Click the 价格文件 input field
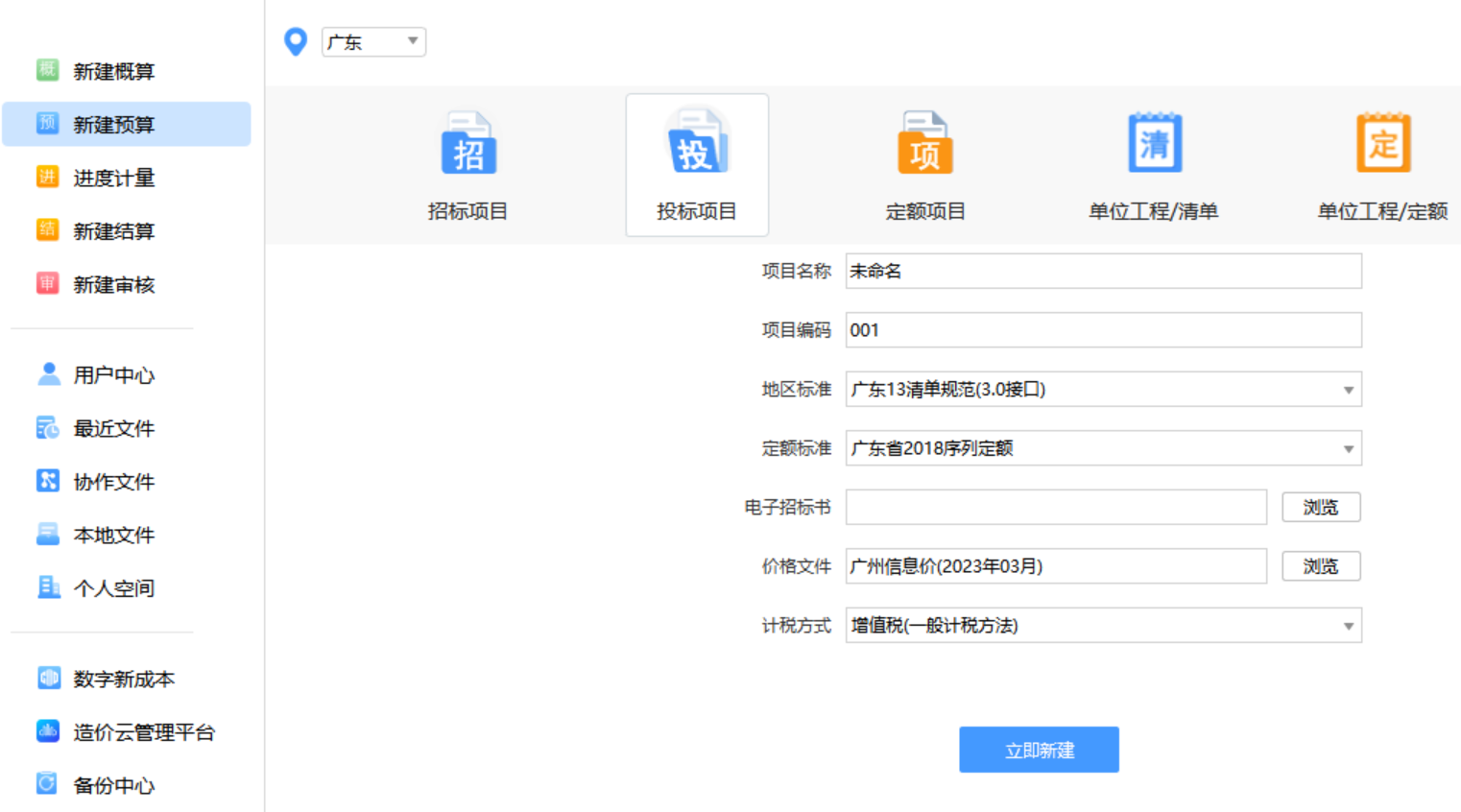The height and width of the screenshot is (812, 1461). (1056, 566)
